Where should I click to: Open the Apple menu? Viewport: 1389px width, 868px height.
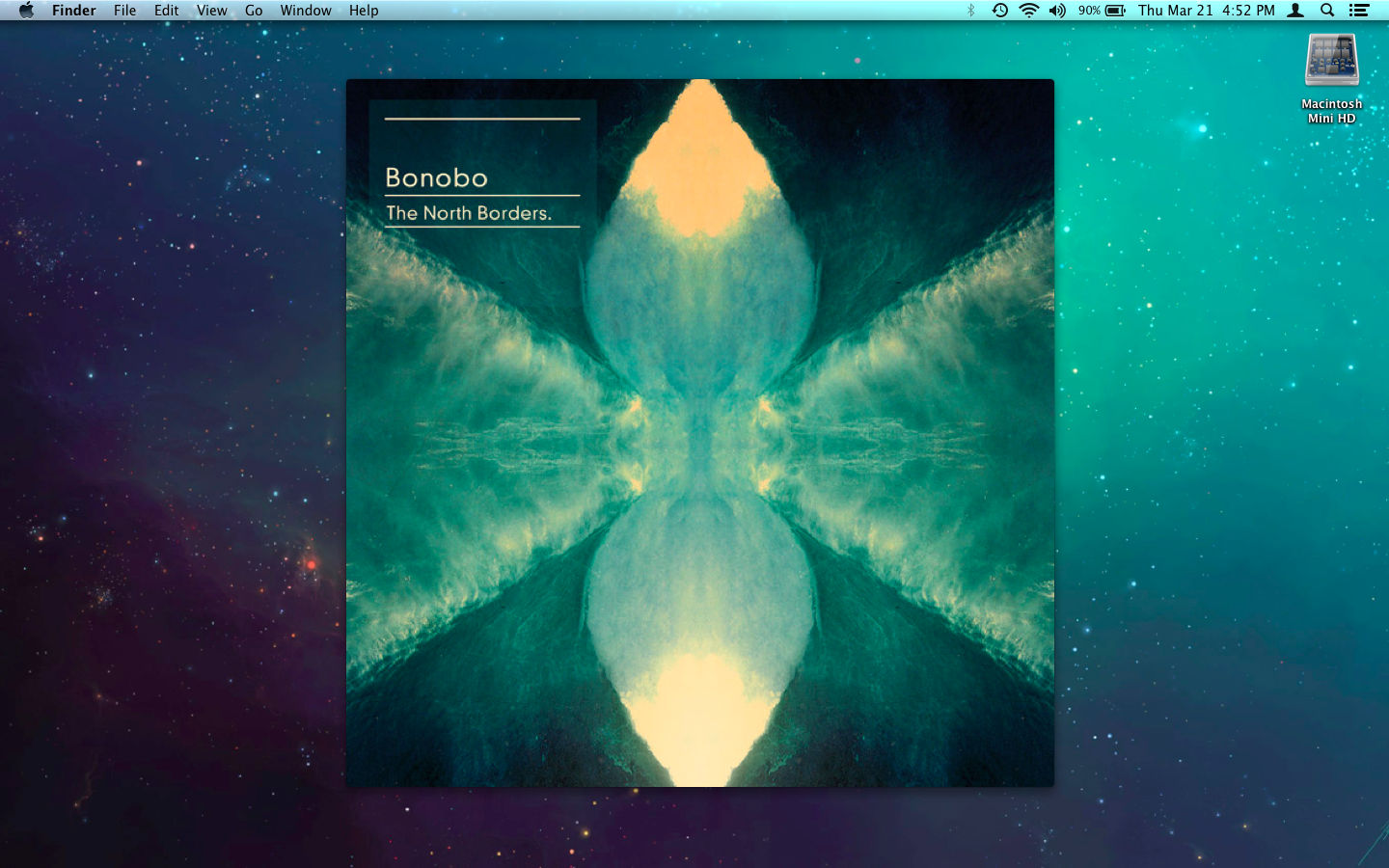tap(26, 11)
